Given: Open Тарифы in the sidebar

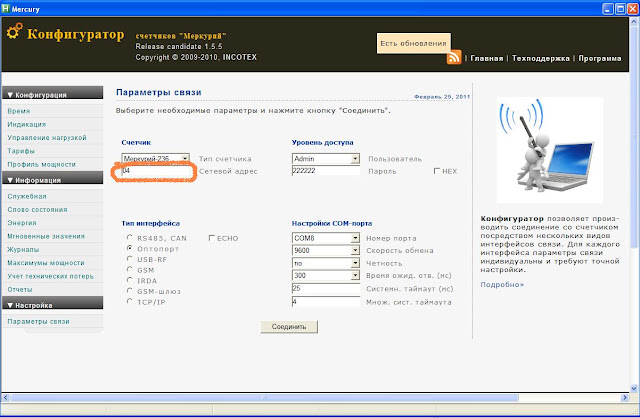Looking at the screenshot, I should coord(21,151).
